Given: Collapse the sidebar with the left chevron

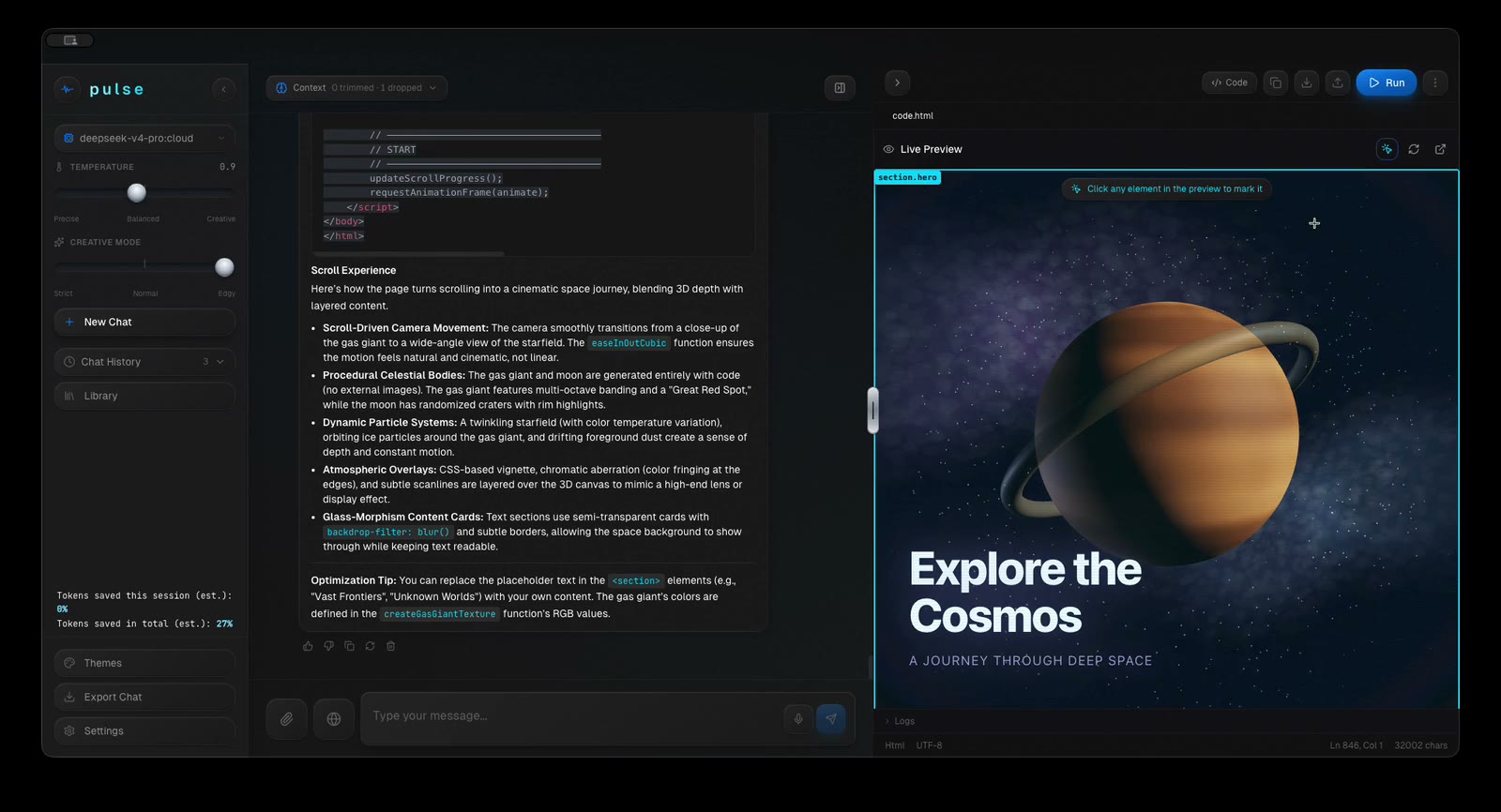Looking at the screenshot, I should [x=223, y=89].
